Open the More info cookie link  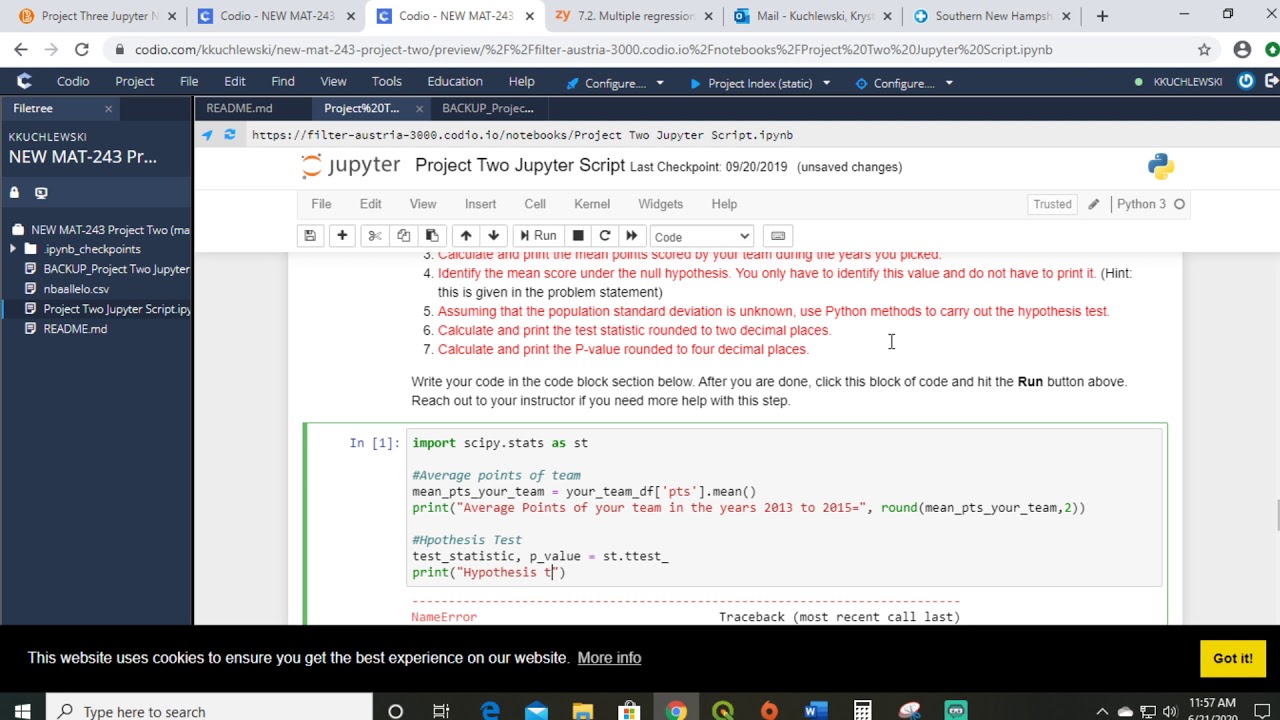tap(609, 658)
